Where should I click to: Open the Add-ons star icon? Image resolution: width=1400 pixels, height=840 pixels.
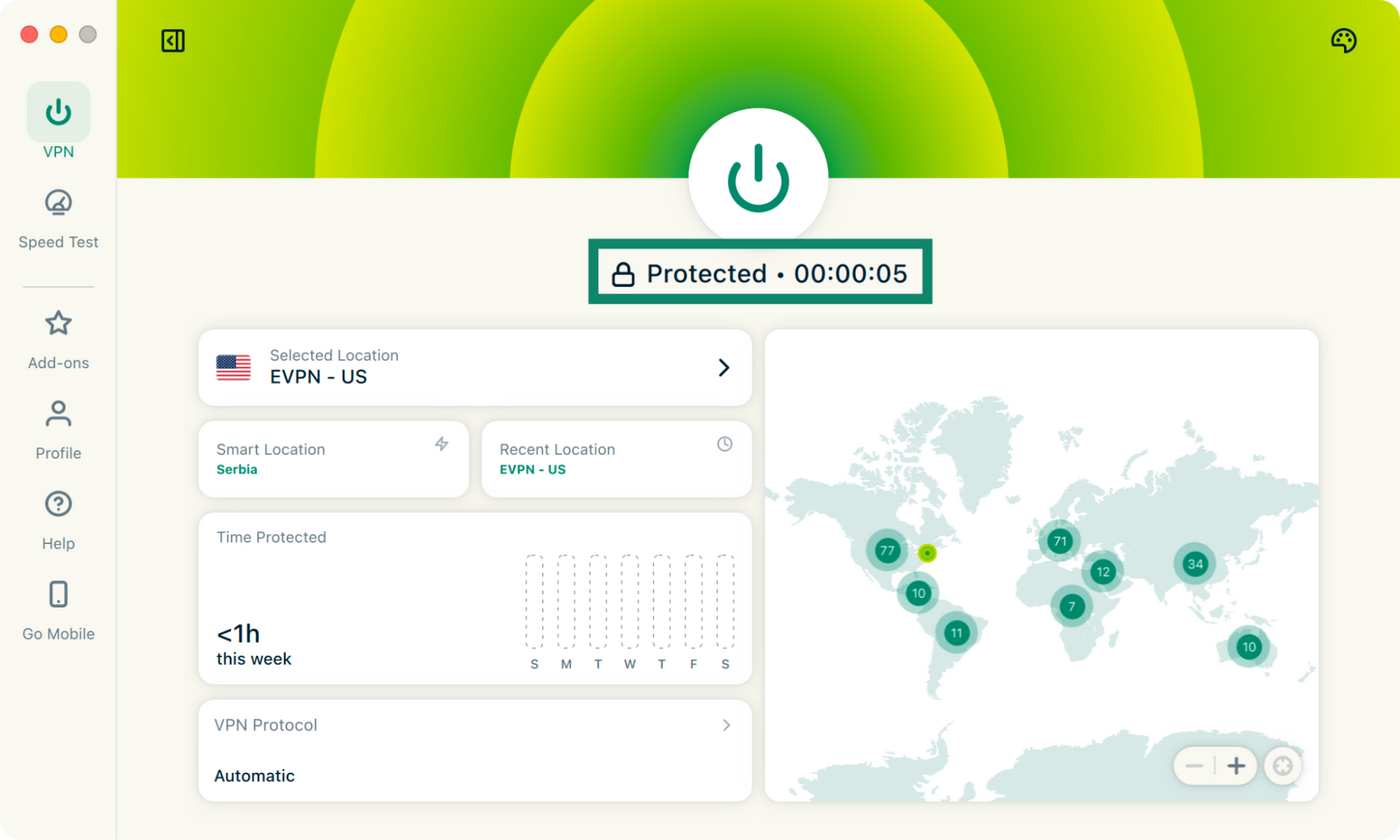coord(58,323)
